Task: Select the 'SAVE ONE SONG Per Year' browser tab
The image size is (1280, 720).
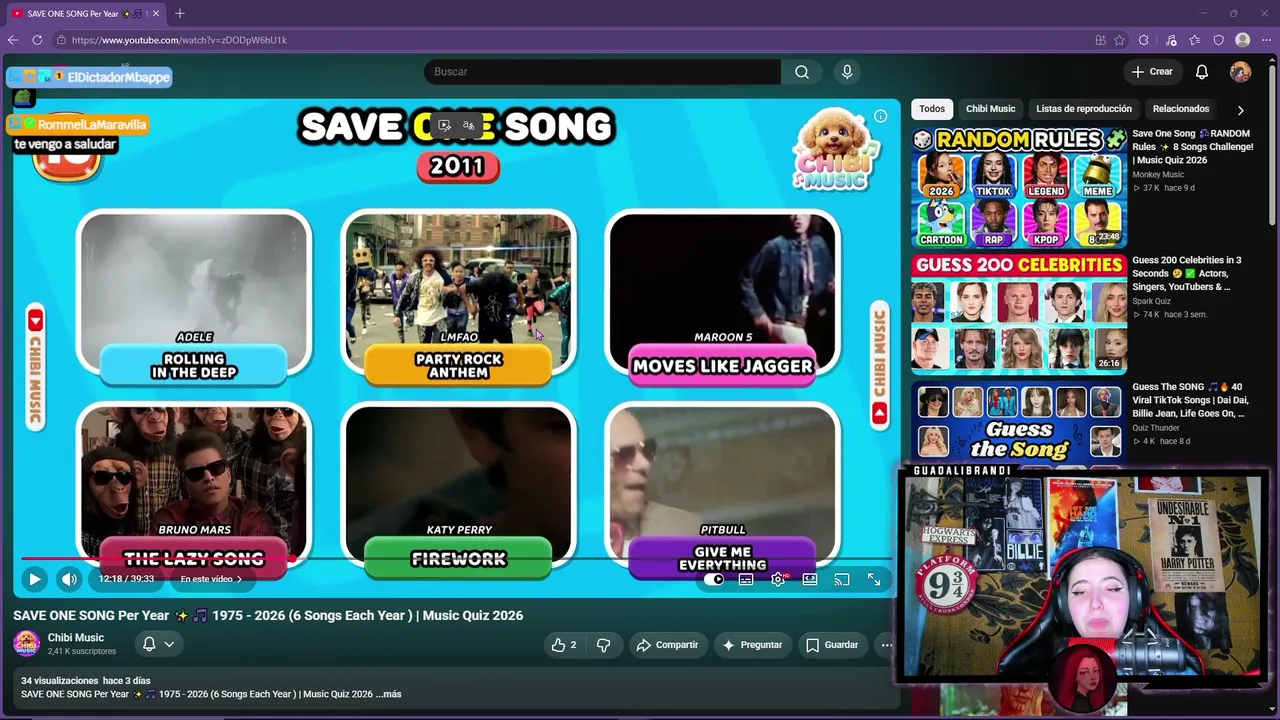Action: 84,14
